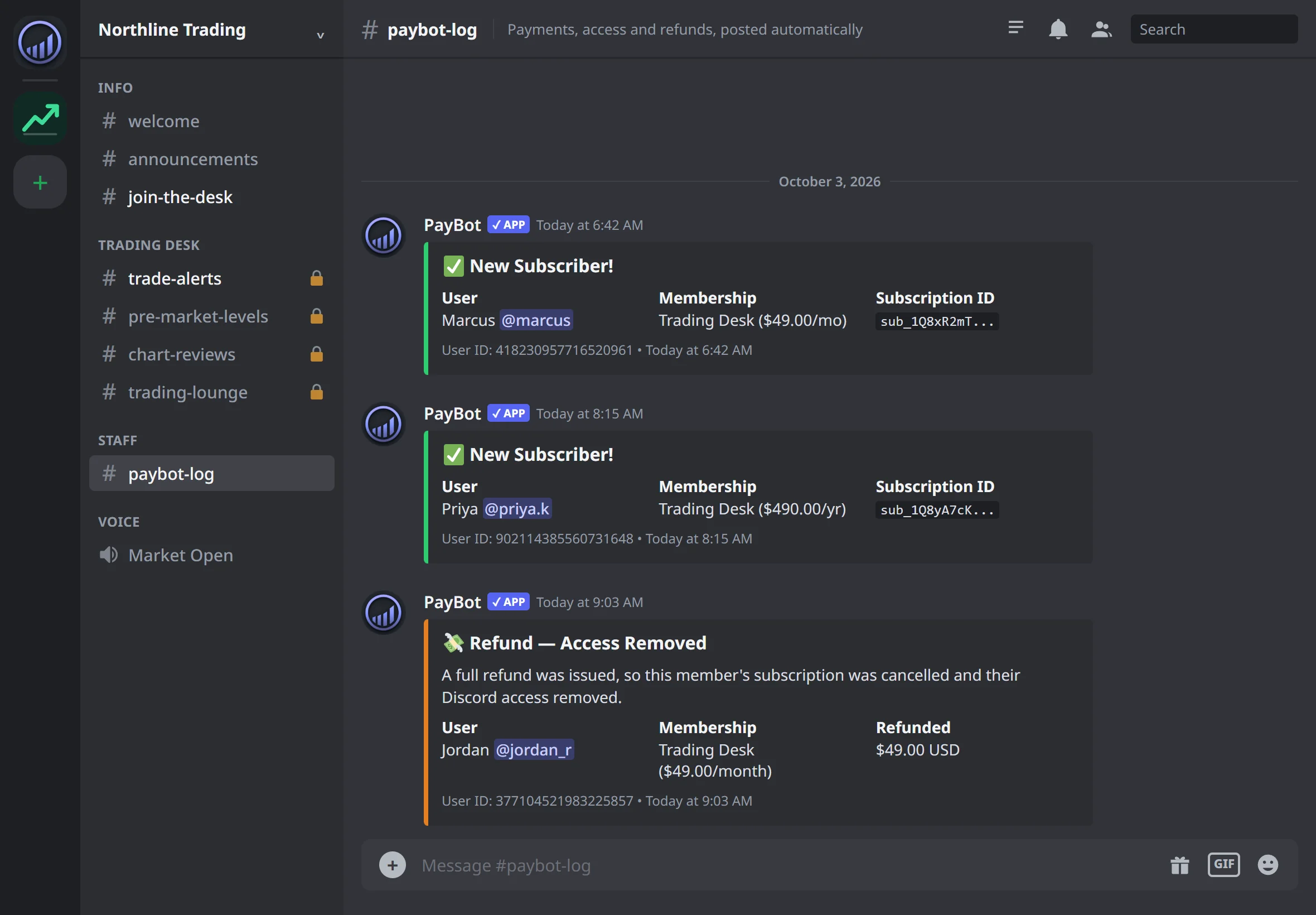Open the emoji picker

(x=1268, y=865)
